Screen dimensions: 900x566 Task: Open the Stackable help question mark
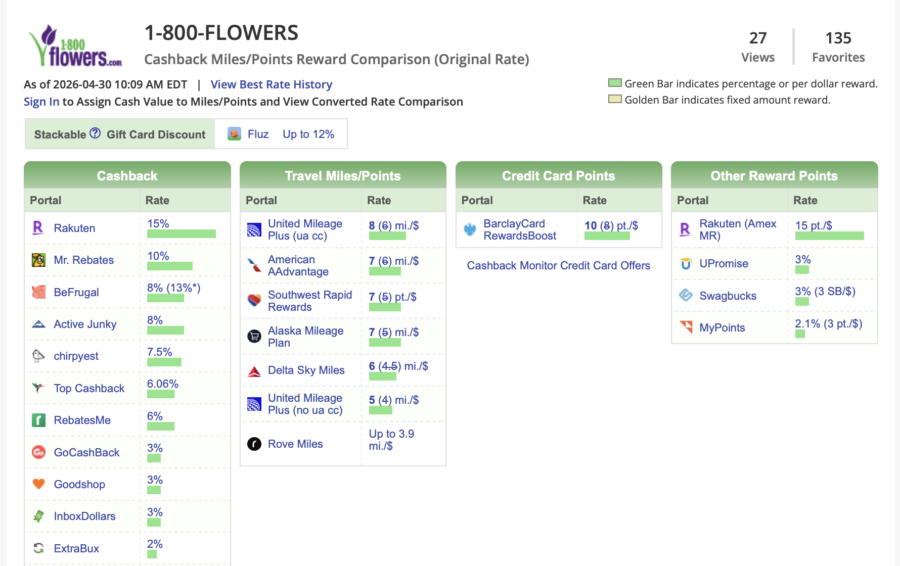[x=95, y=133]
